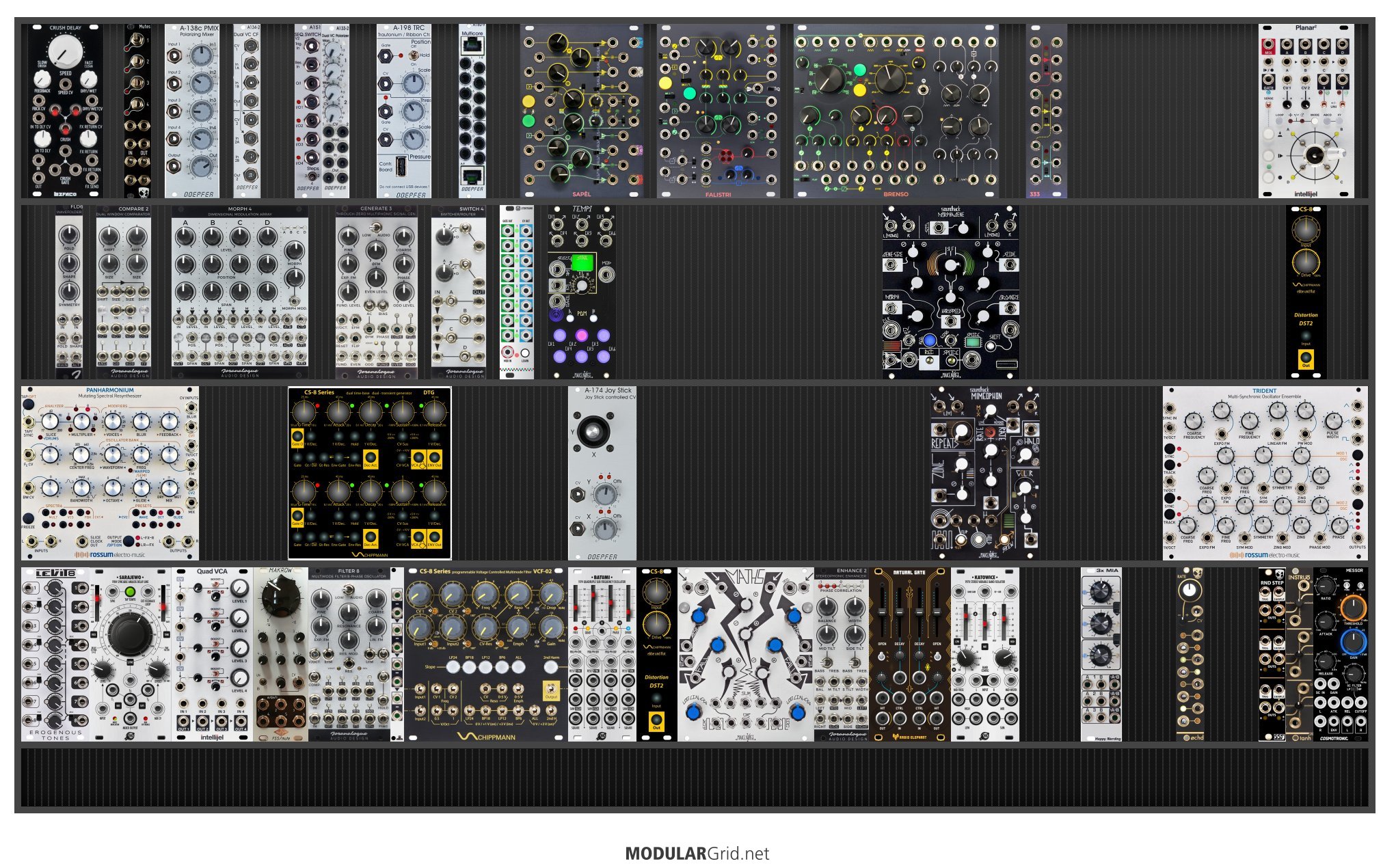Select the Falistri module
This screenshot has width=1396, height=868.
coord(719,111)
